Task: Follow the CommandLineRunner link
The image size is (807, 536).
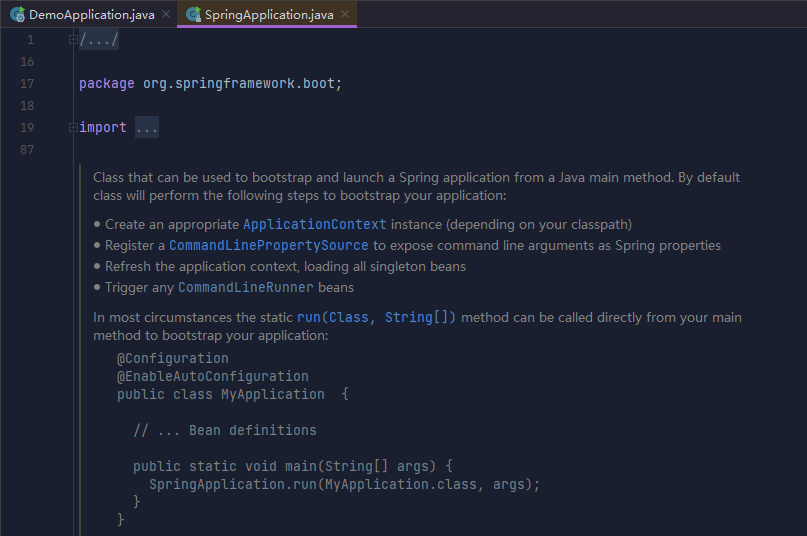Action: pos(245,287)
